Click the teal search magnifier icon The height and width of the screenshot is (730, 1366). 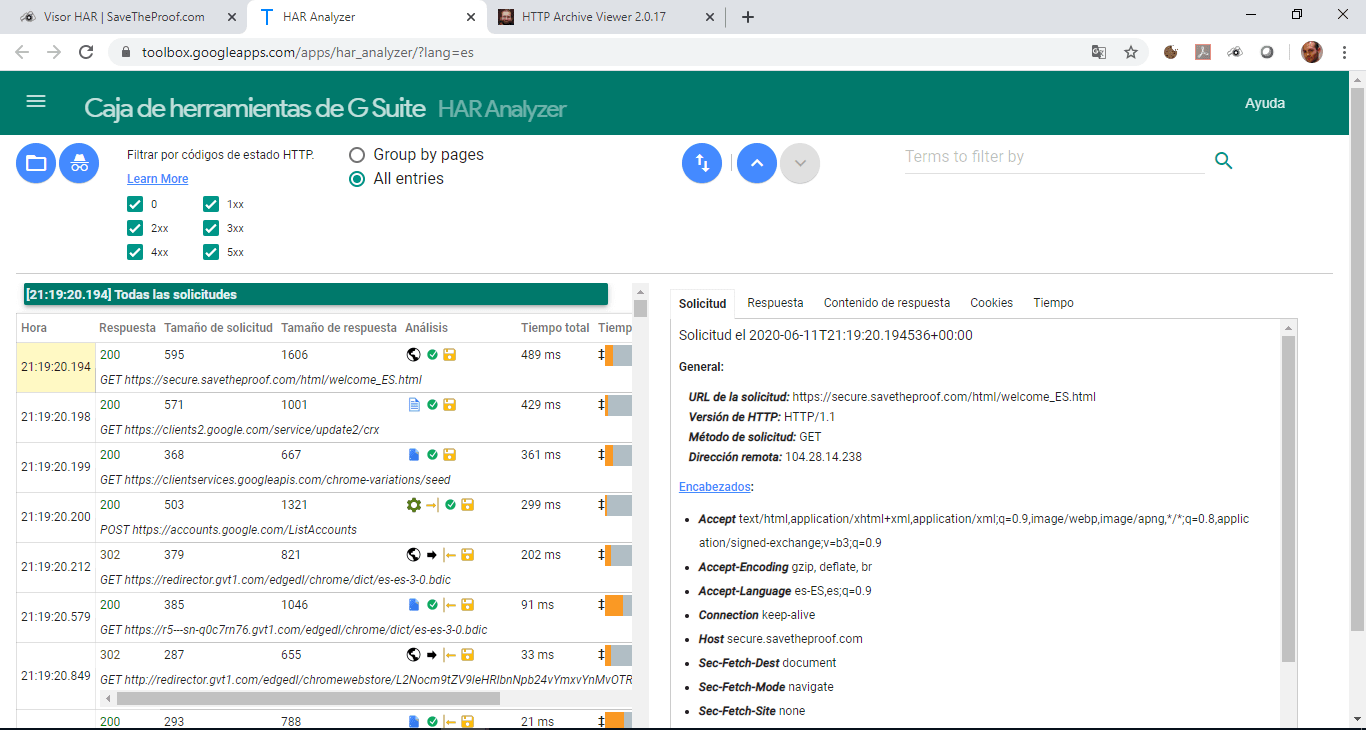[1223, 161]
